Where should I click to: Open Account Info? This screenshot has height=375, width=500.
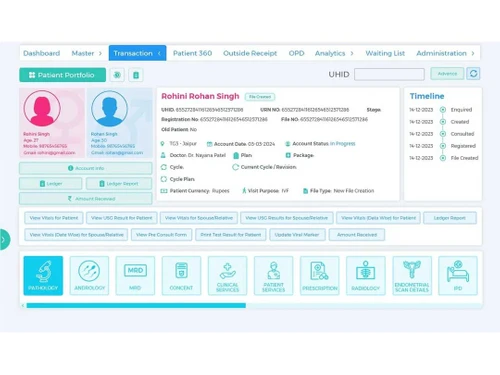[86, 168]
